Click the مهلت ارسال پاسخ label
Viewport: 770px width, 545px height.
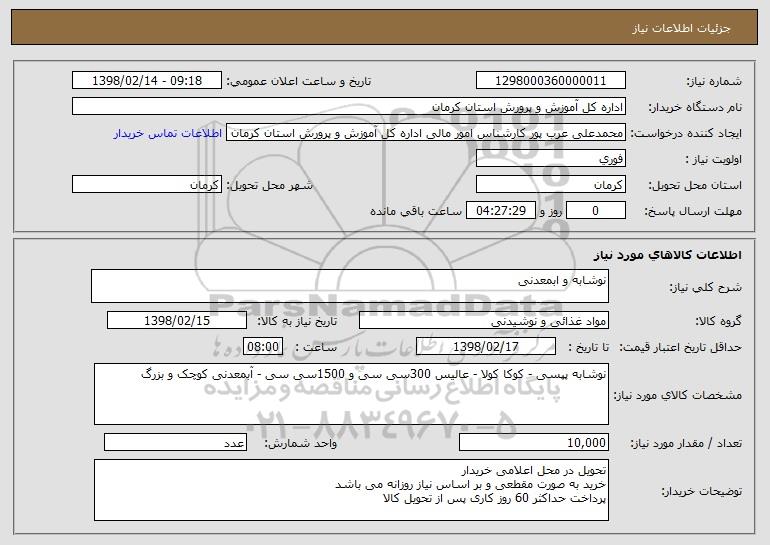click(693, 211)
